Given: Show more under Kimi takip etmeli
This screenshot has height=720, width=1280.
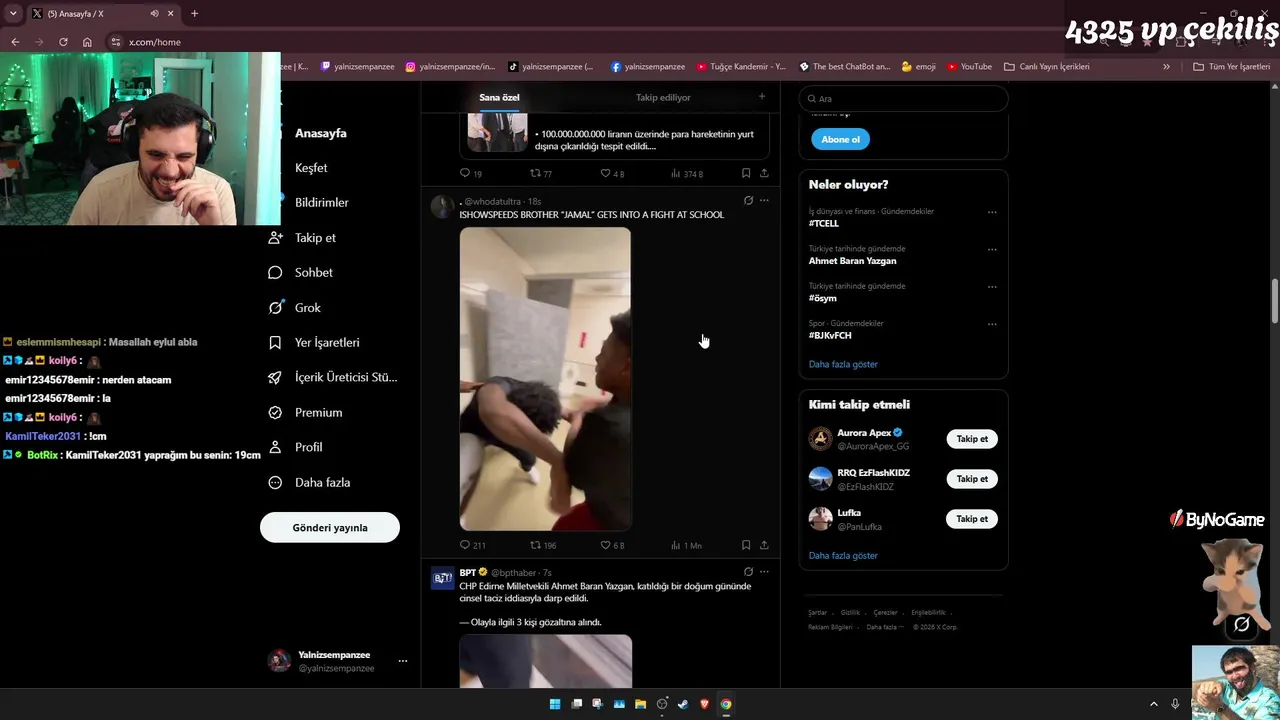Looking at the screenshot, I should pos(843,555).
